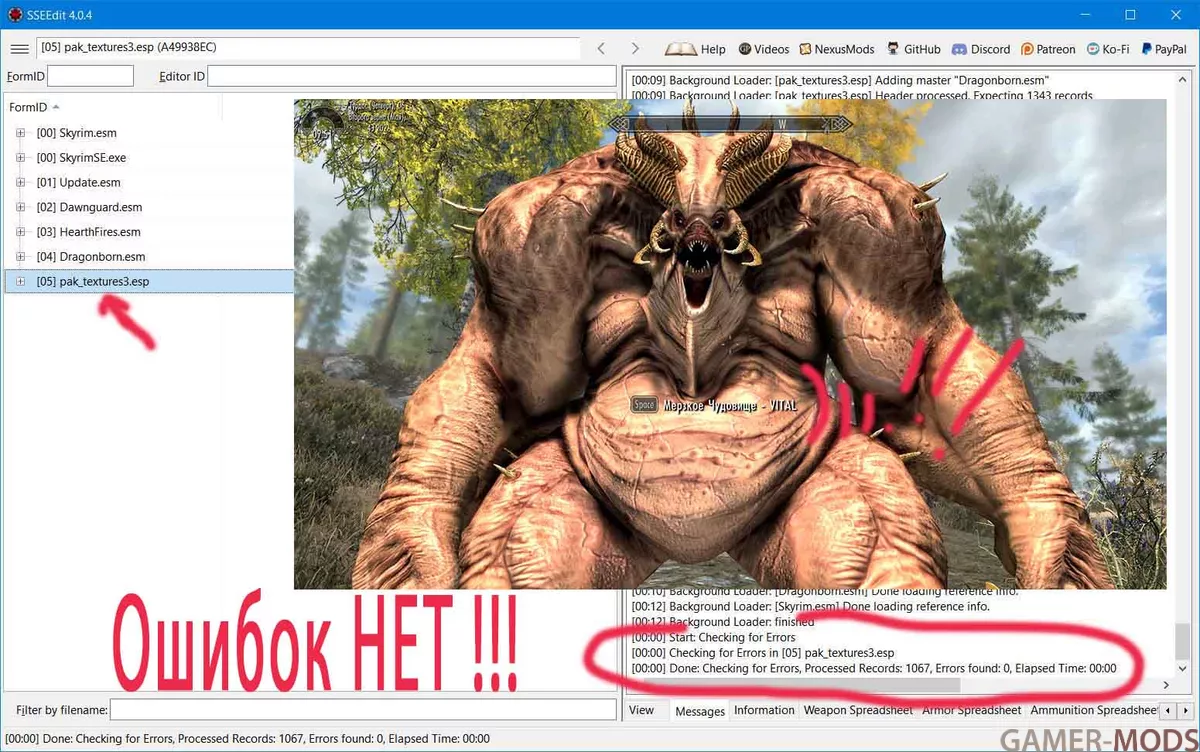Image resolution: width=1200 pixels, height=752 pixels.
Task: Visit NexusMods from the toolbar
Action: click(835, 49)
